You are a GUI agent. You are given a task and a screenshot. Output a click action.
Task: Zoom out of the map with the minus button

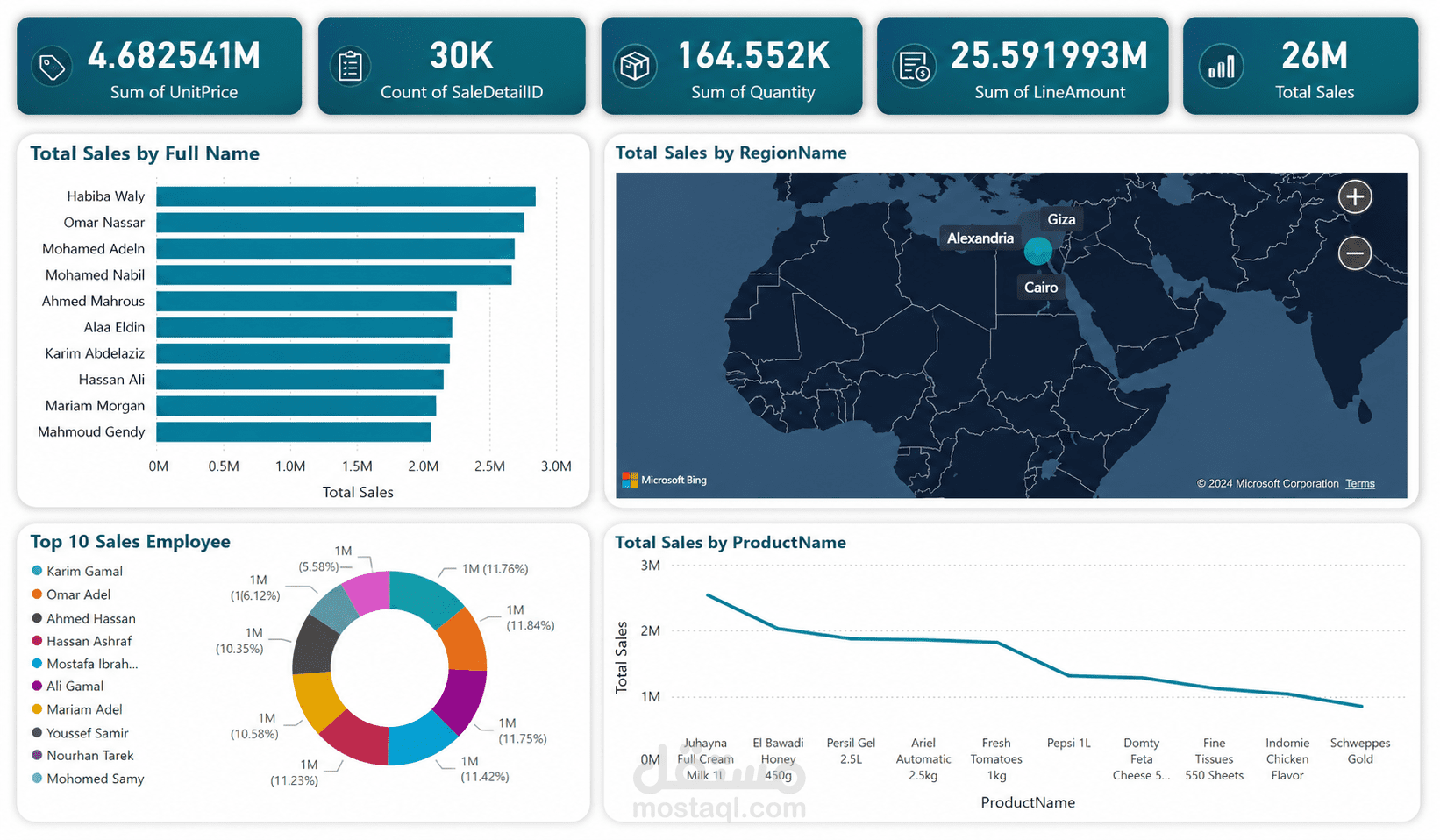coord(1355,253)
